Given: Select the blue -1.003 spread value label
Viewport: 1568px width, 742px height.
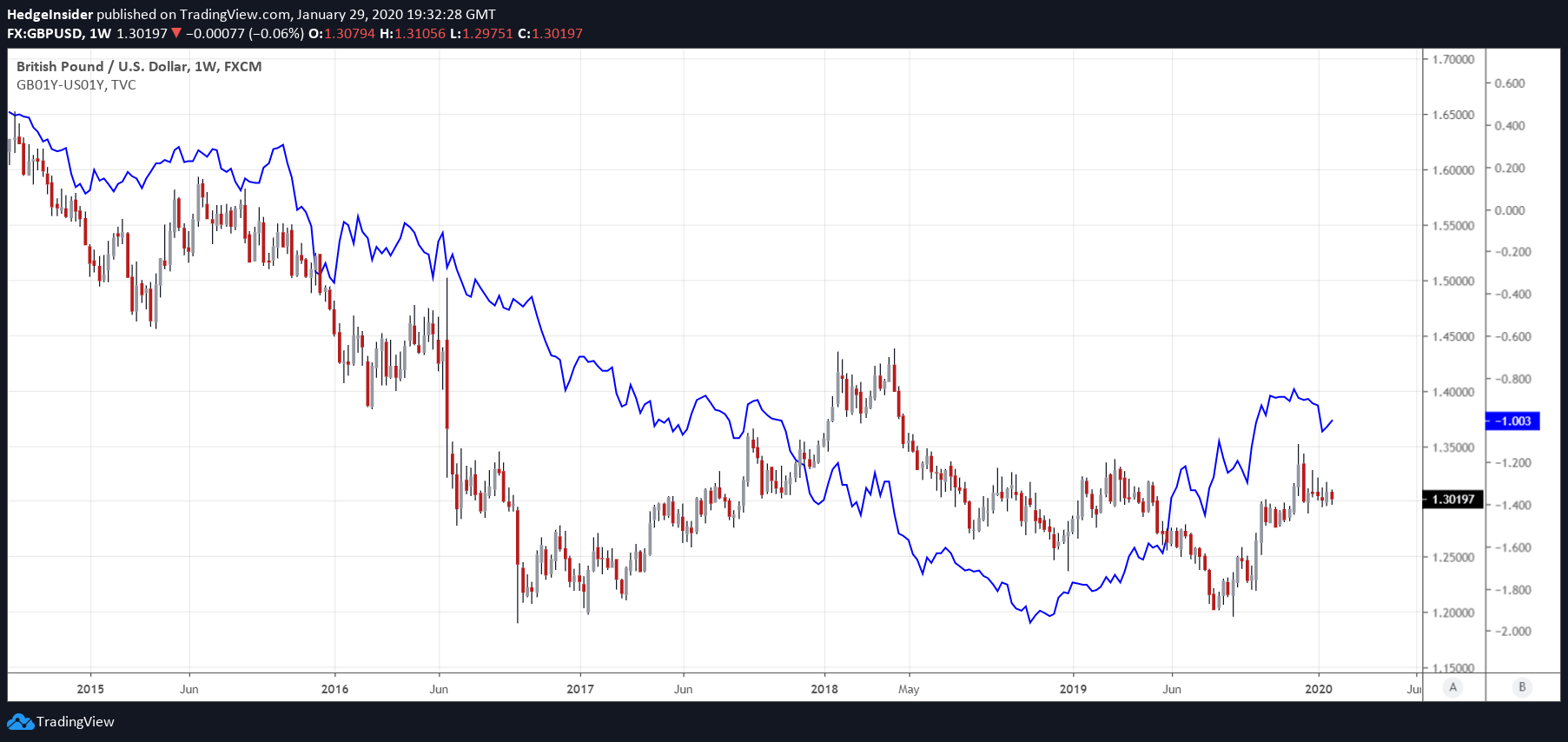Looking at the screenshot, I should coord(1512,421).
